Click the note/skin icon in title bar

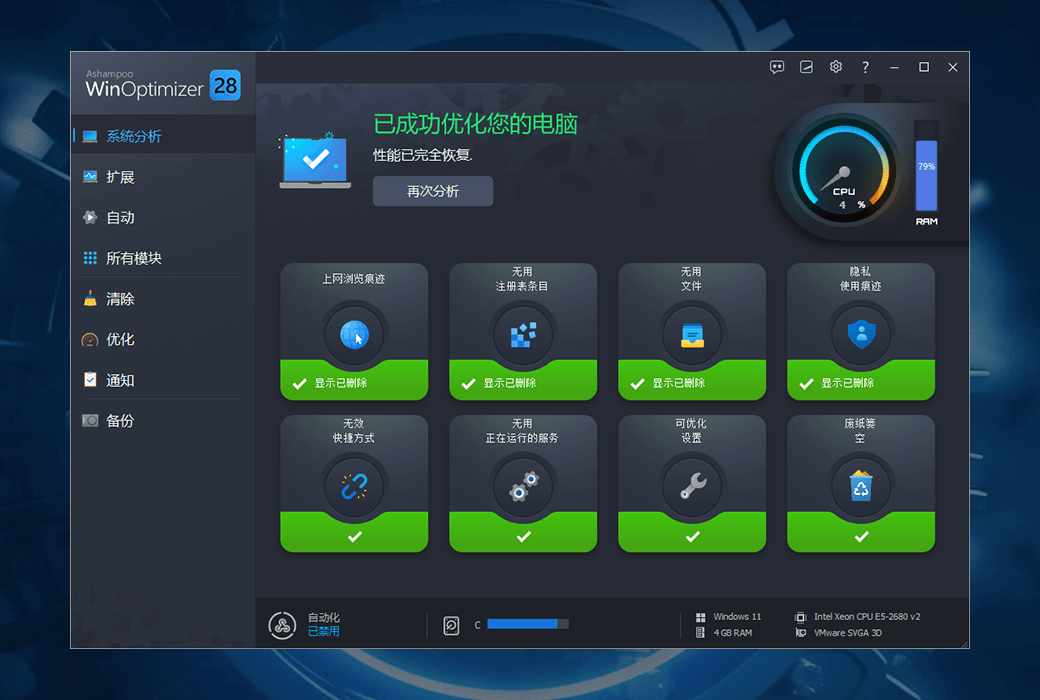tap(806, 67)
